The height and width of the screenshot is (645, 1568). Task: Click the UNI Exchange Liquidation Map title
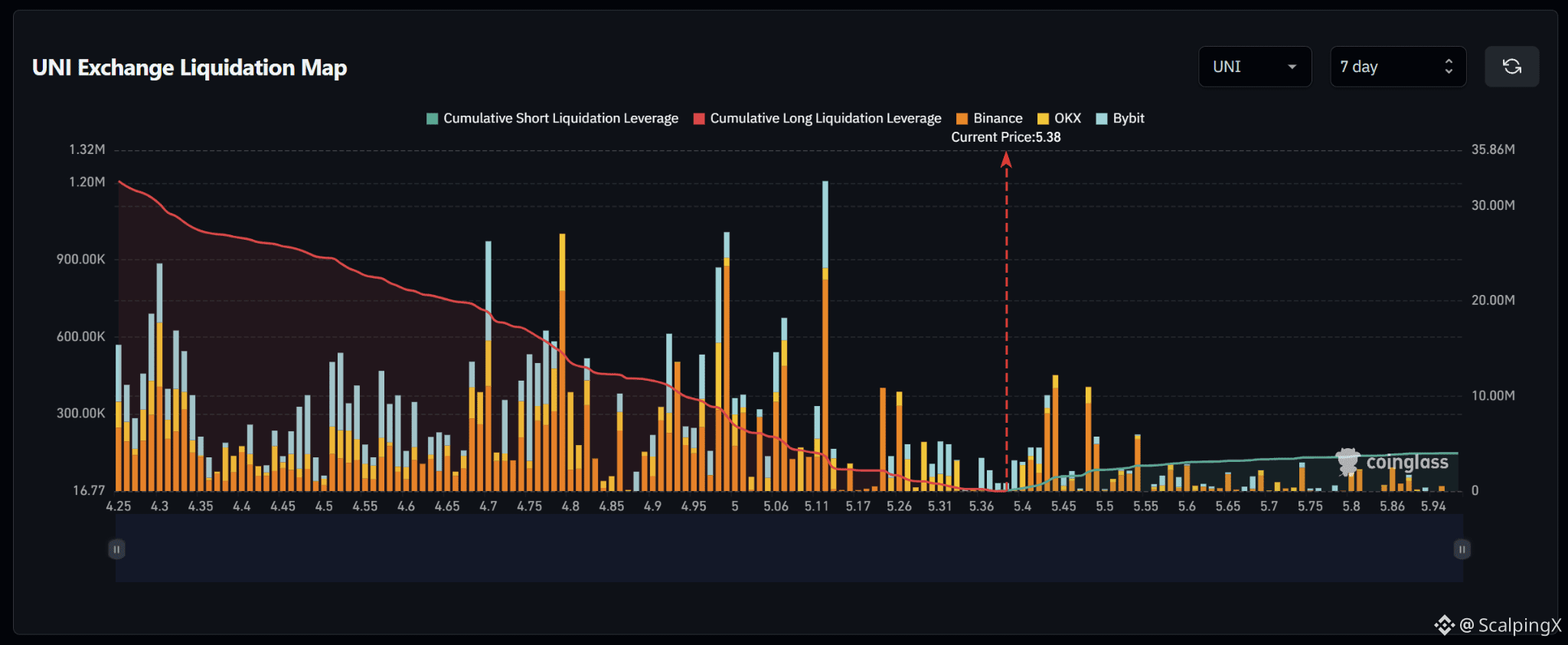pos(190,67)
